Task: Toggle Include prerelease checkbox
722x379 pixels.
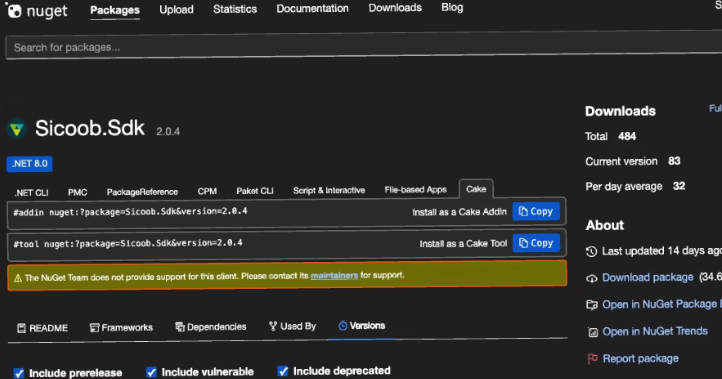Action: (19, 373)
